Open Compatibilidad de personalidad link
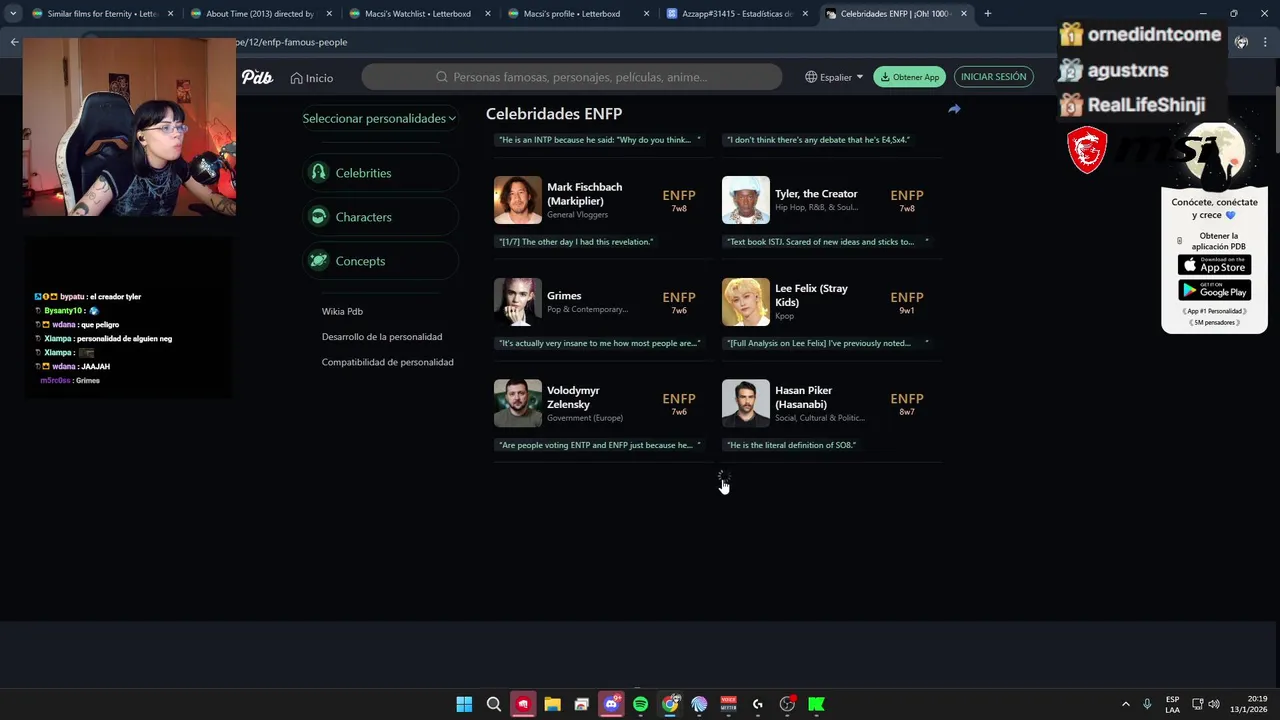 tap(387, 362)
